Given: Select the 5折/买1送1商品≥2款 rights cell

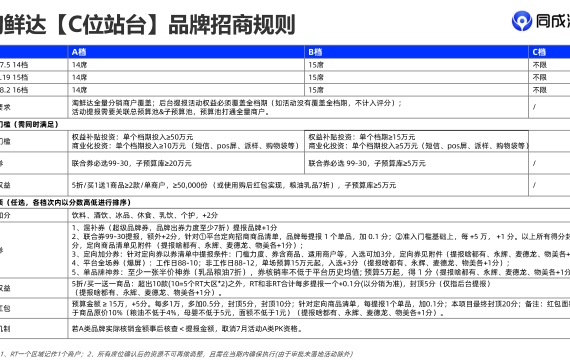Looking at the screenshot, I should click(298, 185).
